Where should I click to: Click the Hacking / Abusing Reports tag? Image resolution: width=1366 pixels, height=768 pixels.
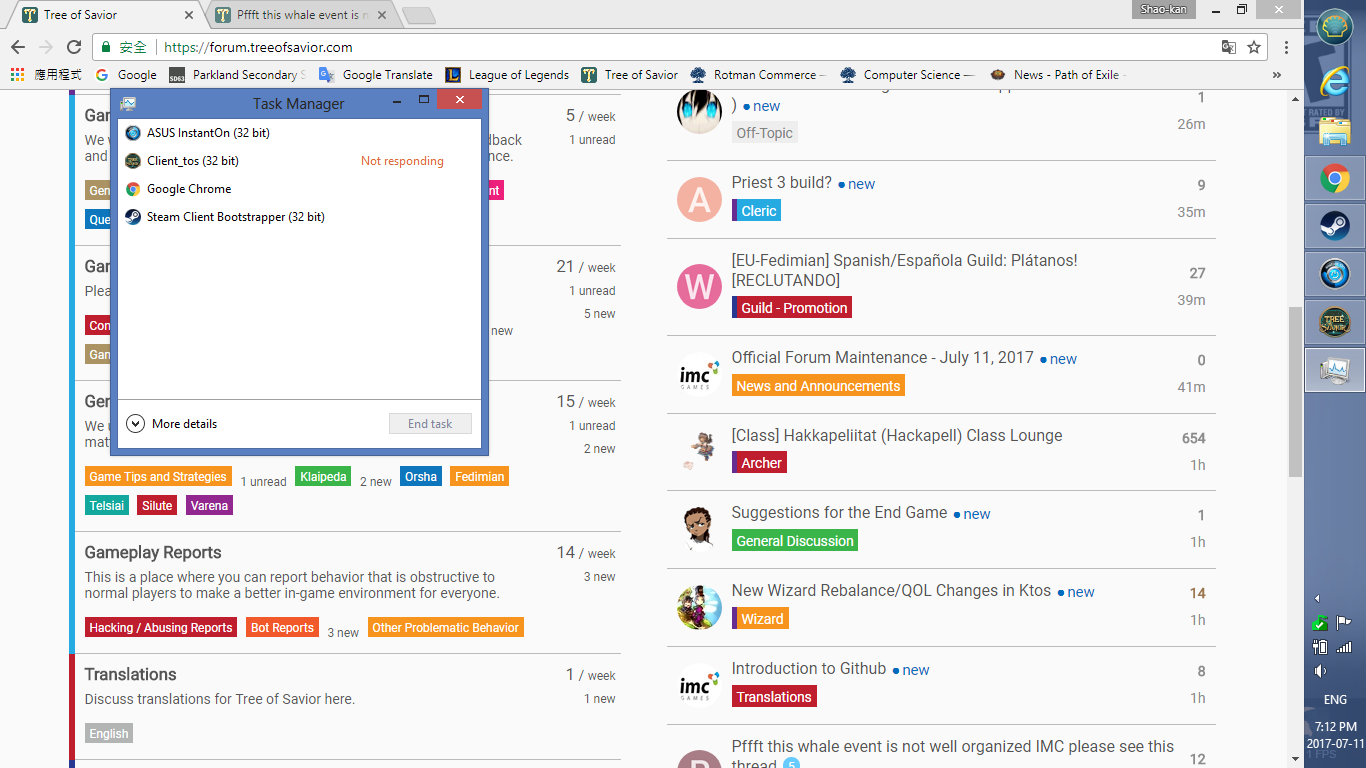pyautogui.click(x=161, y=628)
